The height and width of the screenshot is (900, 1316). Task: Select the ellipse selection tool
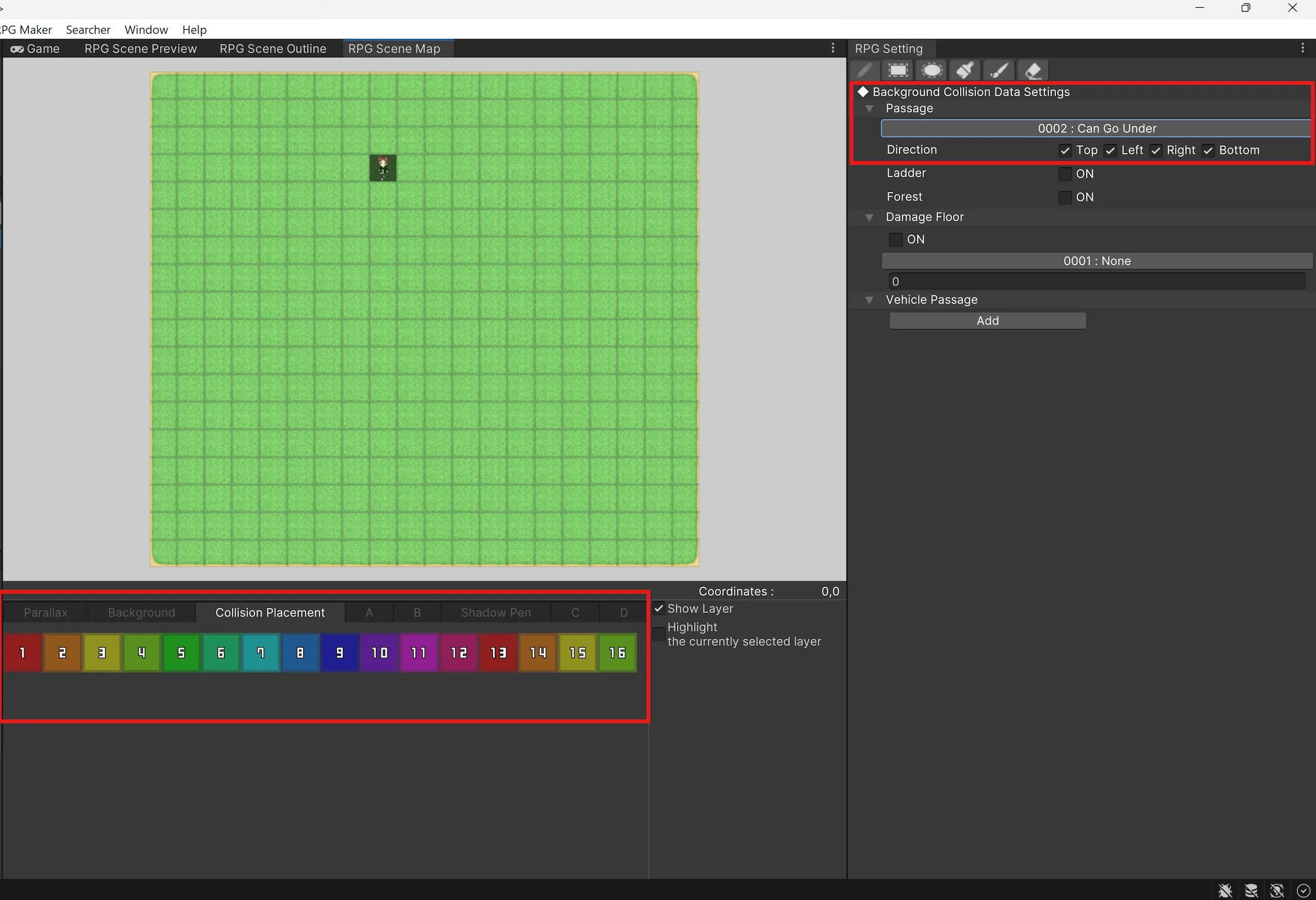click(x=931, y=71)
